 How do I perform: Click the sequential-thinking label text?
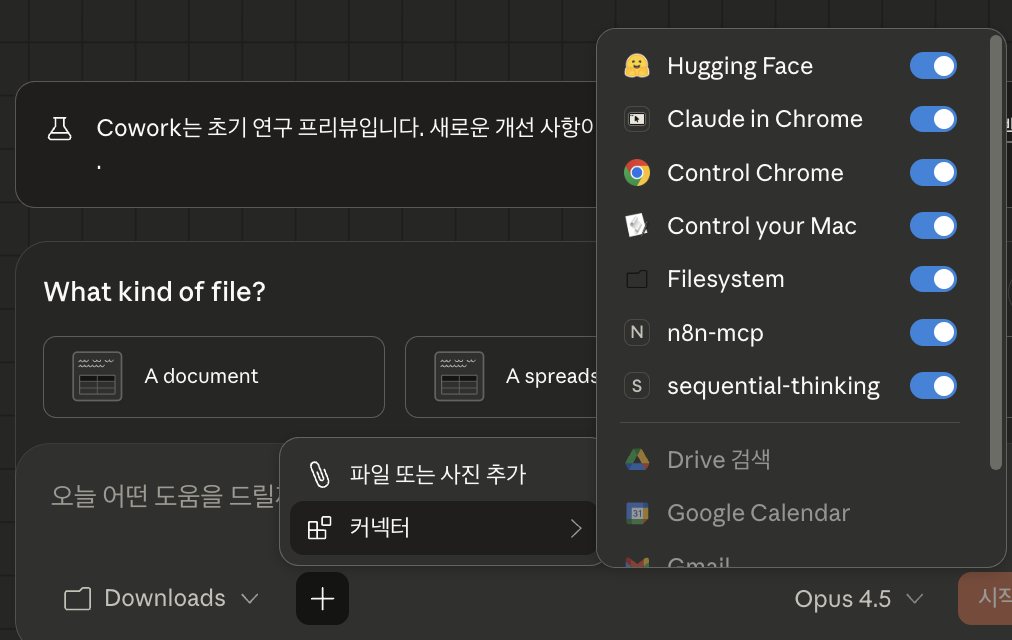coord(773,386)
